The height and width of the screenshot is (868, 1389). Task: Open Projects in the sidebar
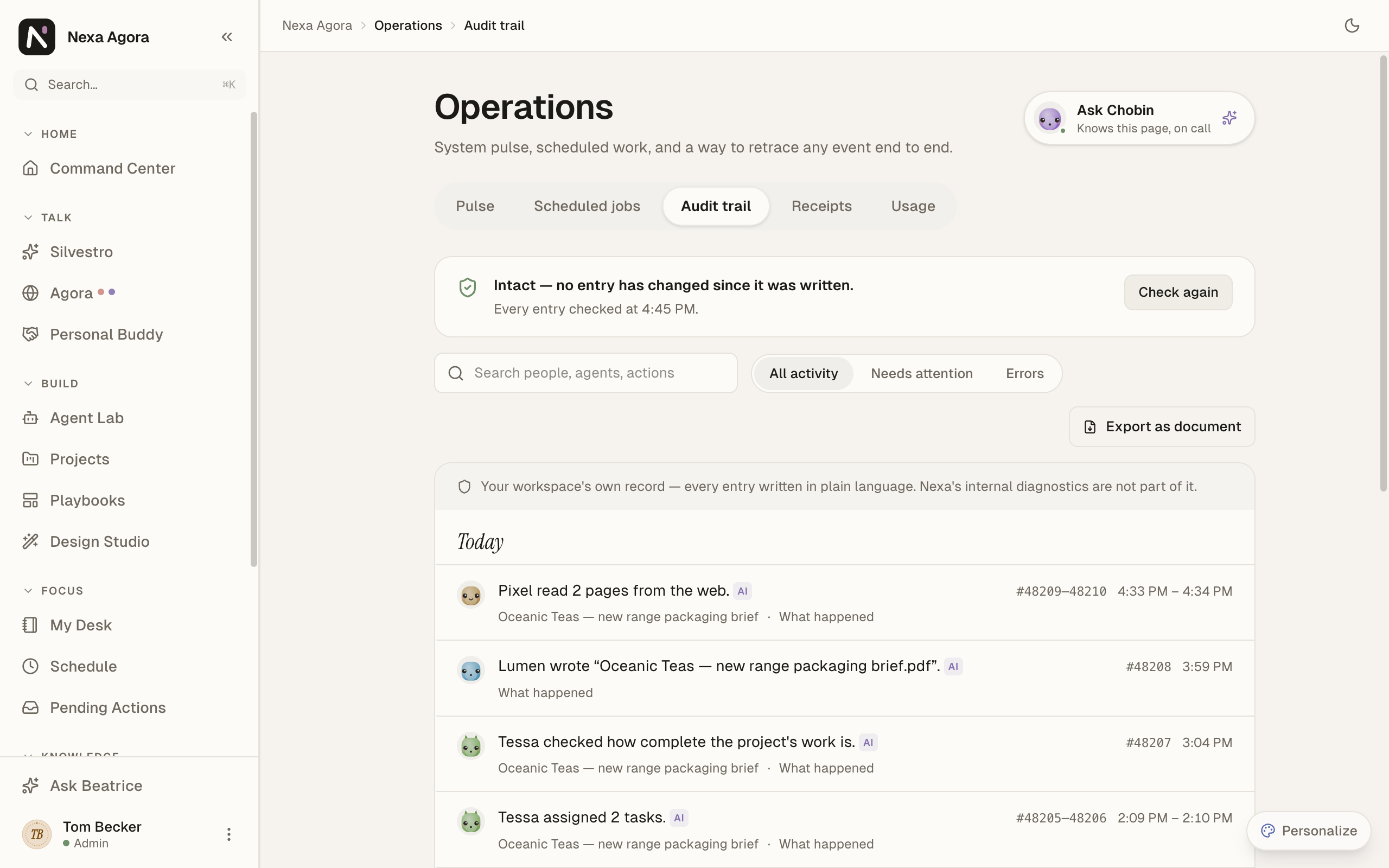tap(129, 459)
